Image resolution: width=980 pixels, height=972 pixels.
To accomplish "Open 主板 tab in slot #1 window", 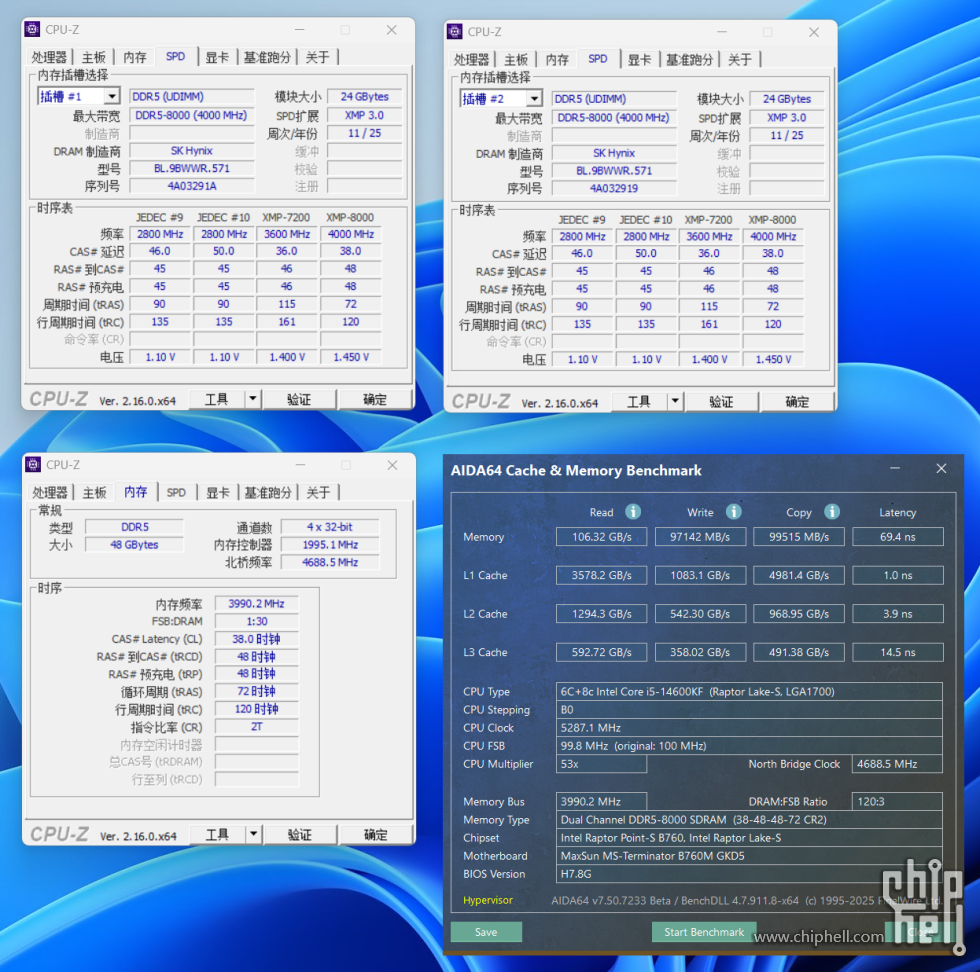I will coord(94,58).
